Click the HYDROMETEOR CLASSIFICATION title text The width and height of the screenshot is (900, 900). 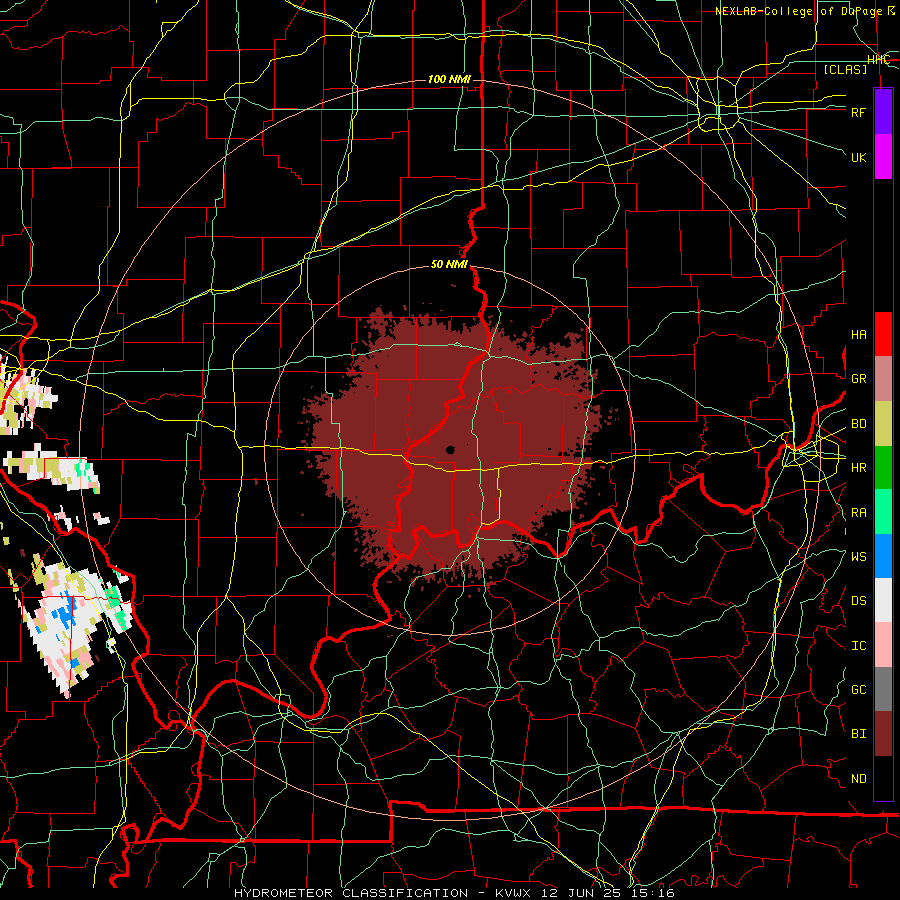(x=351, y=893)
